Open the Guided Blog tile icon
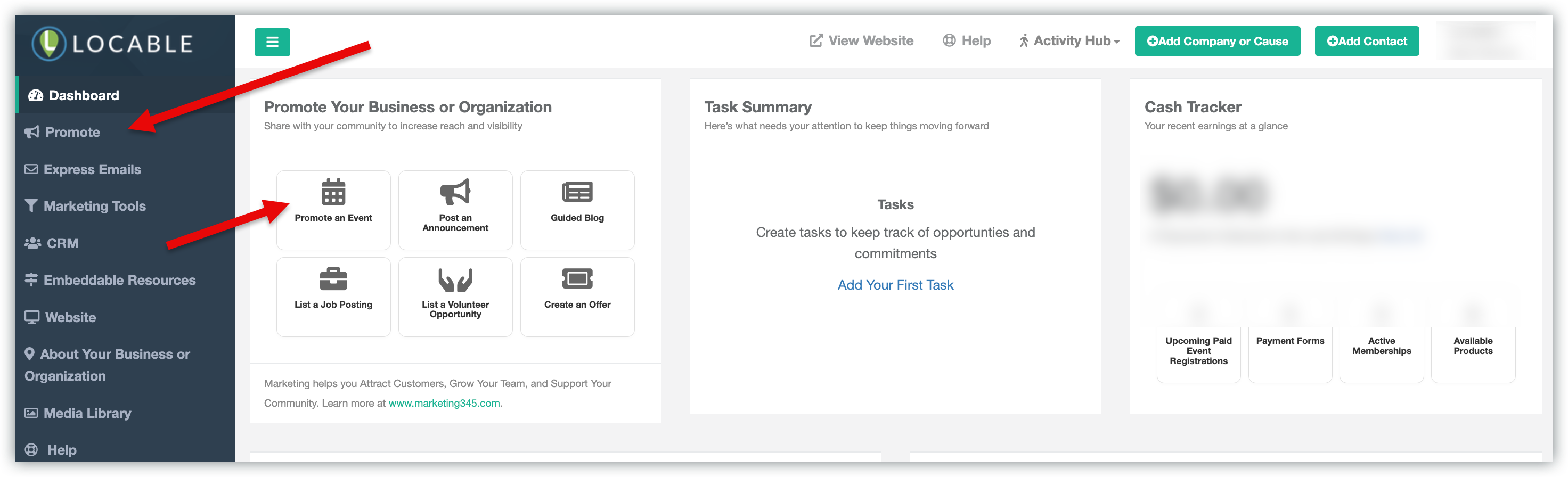This screenshot has height=477, width=1568. [577, 192]
